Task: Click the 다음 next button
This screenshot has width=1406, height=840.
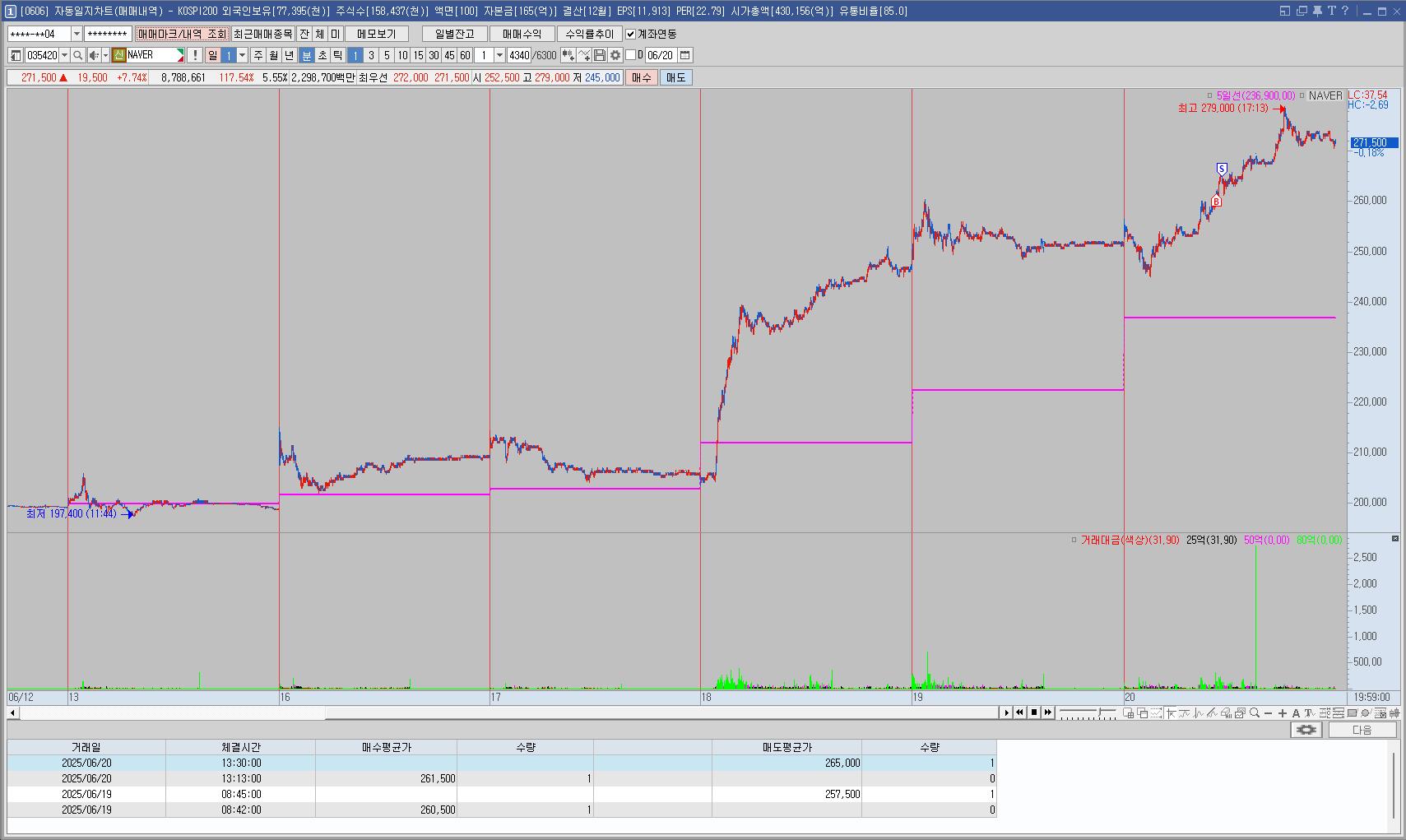Action: tap(1362, 730)
